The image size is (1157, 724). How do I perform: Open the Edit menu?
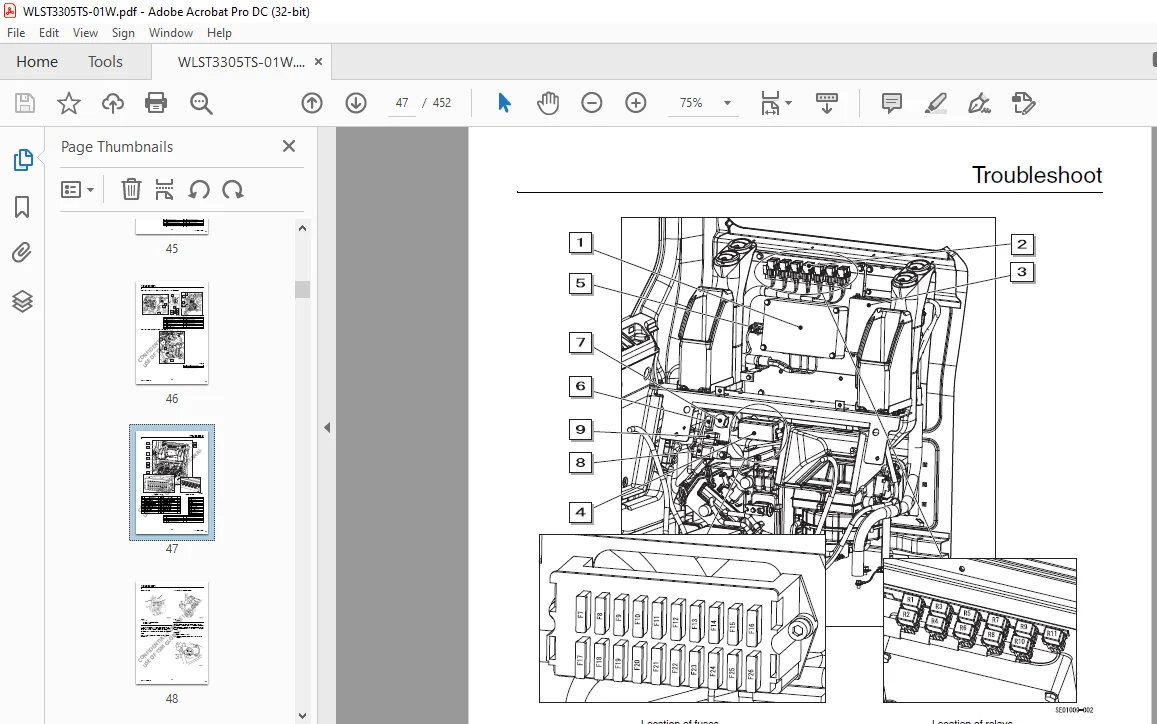coord(49,32)
